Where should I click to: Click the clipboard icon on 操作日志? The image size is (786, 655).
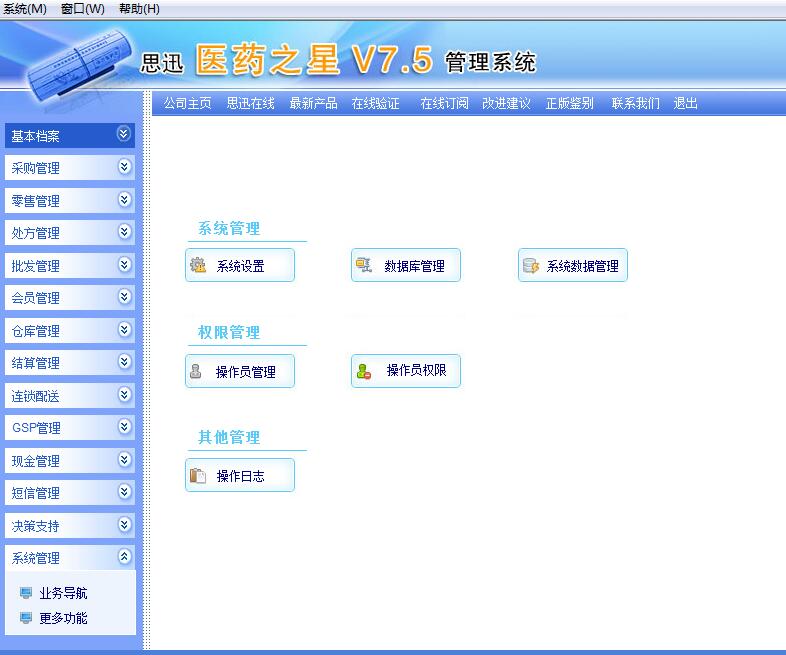coord(198,475)
